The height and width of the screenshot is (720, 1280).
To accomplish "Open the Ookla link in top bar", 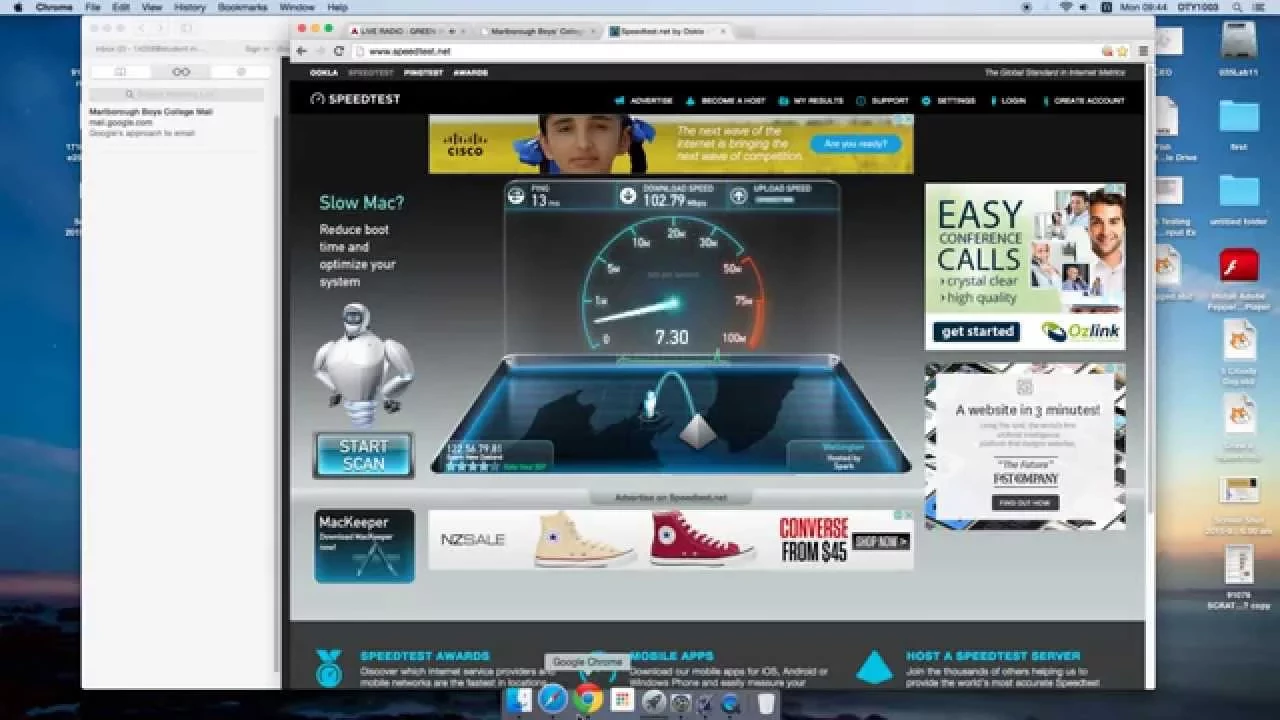I will [x=324, y=73].
